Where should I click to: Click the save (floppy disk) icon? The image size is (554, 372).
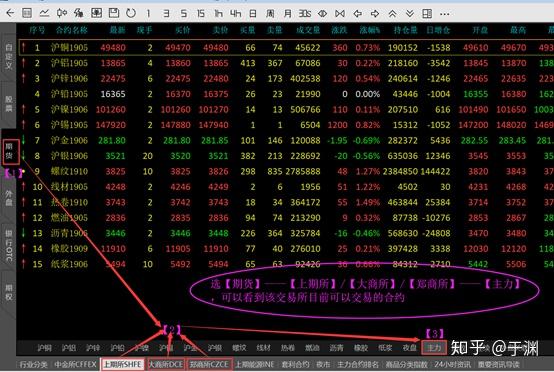pos(114,13)
